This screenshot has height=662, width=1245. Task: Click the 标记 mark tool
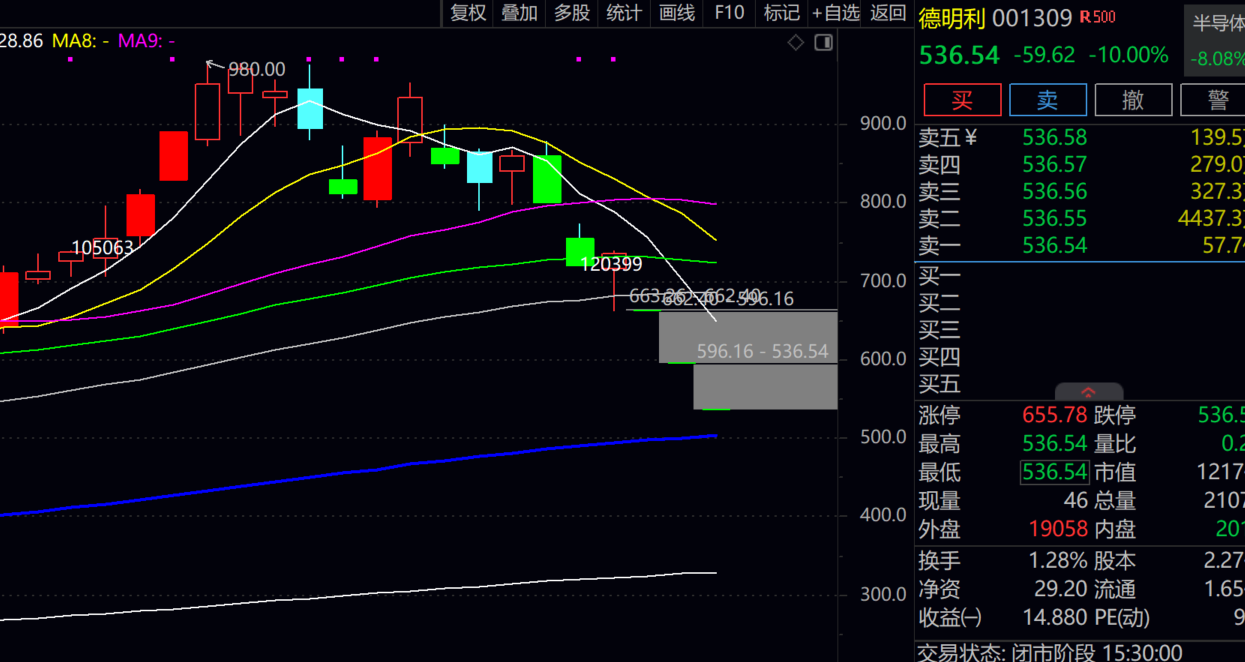[782, 13]
